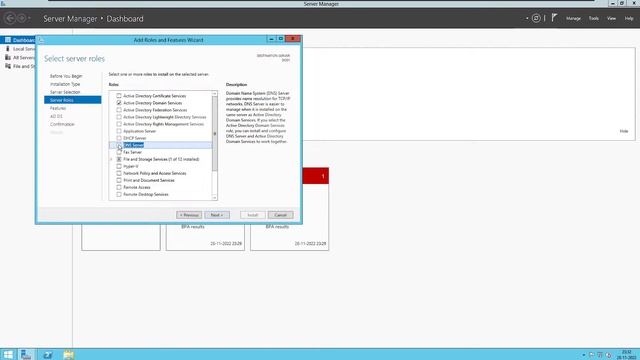Select the DNS Server role label
640x360 pixels.
(133, 145)
